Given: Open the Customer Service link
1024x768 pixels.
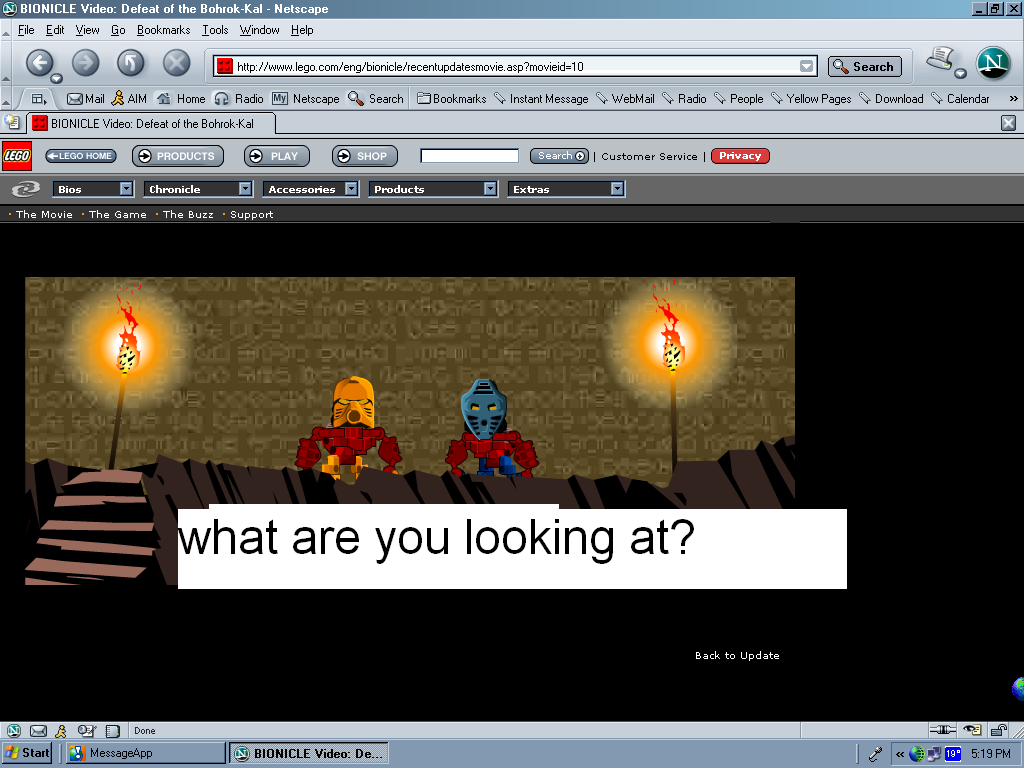Looking at the screenshot, I should [649, 157].
